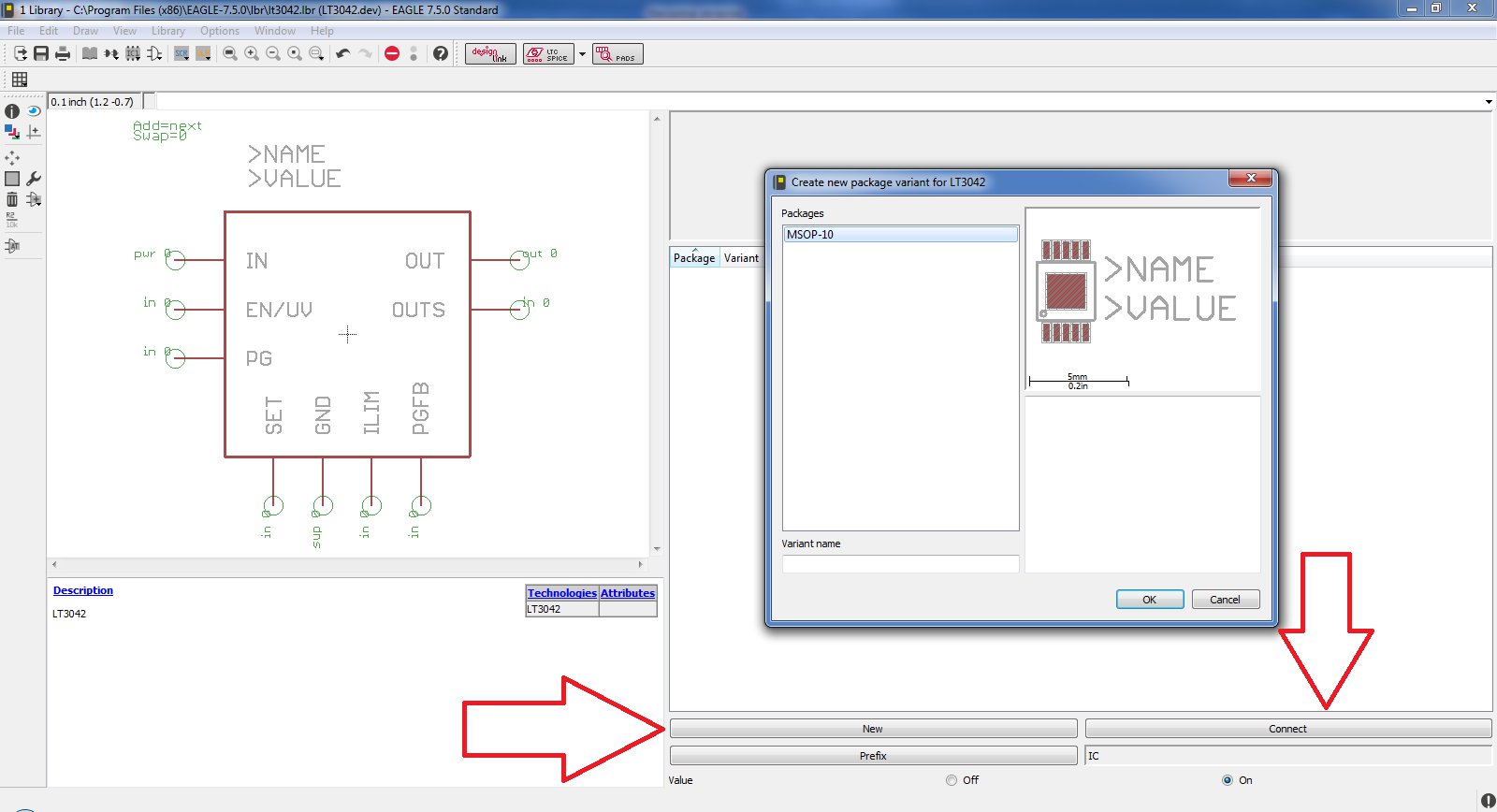Select MSOP-10 in Packages list
Image resolution: width=1497 pixels, height=812 pixels.
pos(900,235)
